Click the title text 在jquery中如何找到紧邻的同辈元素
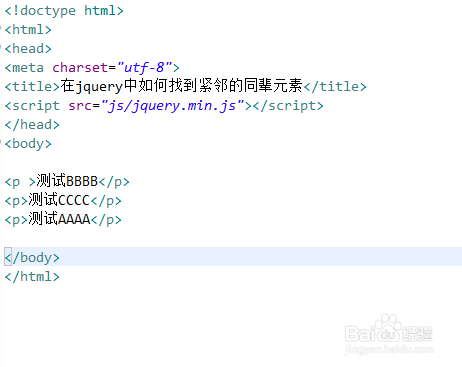Image resolution: width=462 pixels, height=367 pixels. [x=181, y=86]
